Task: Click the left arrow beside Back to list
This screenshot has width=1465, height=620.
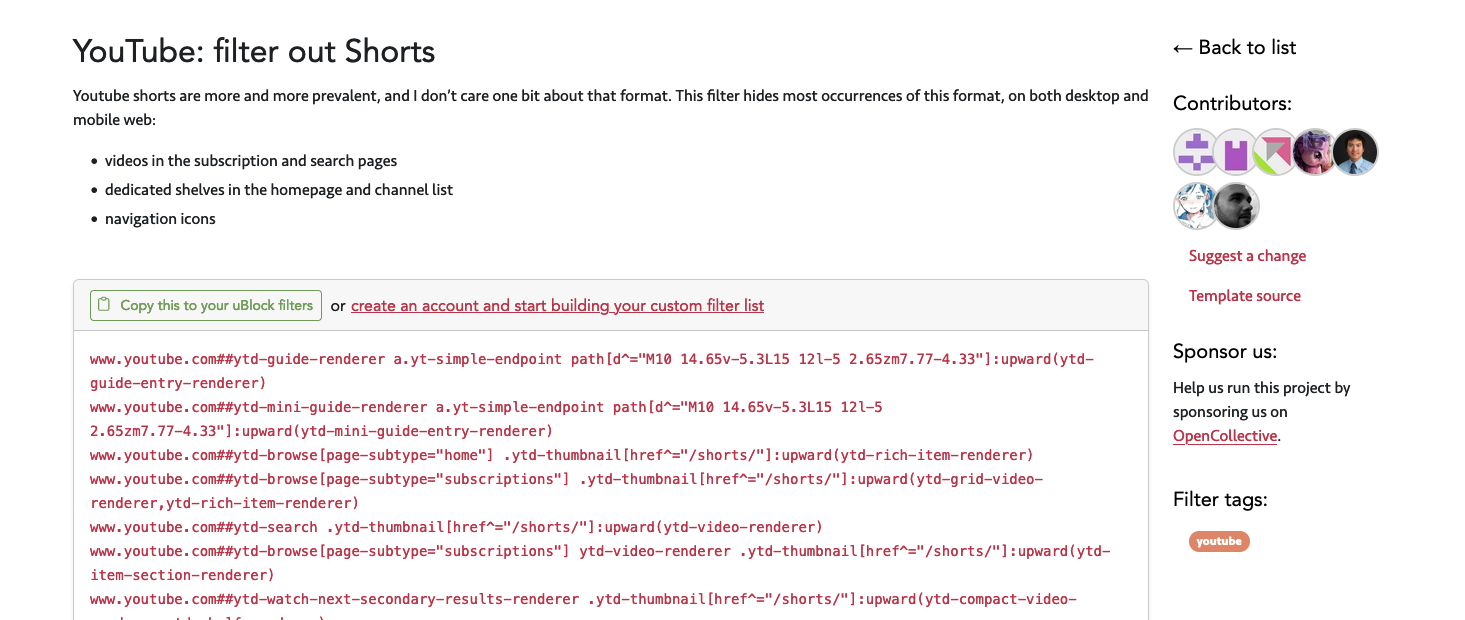Action: tap(1183, 48)
